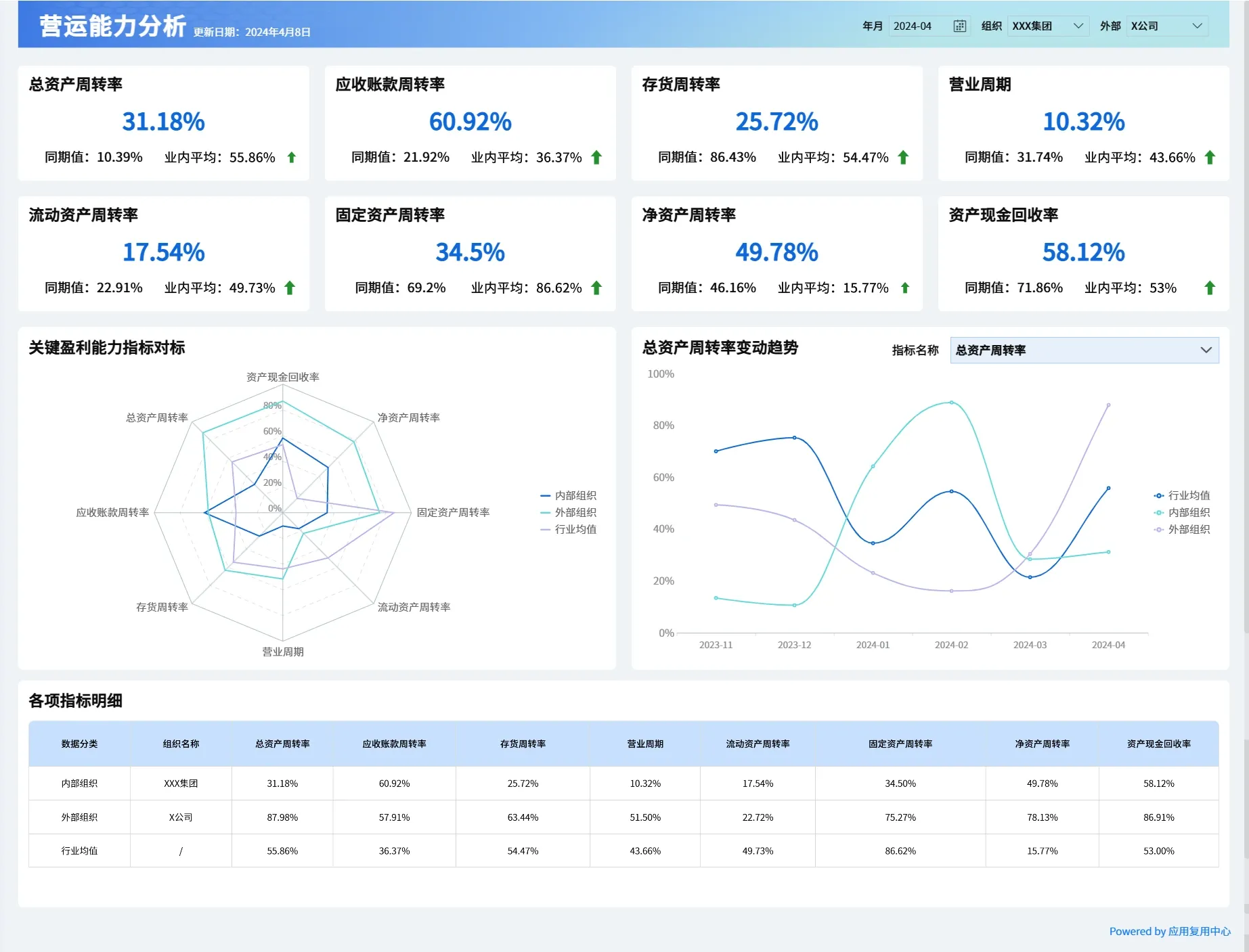Click the 净资产周转率 table column header
Screen dimensions: 1249x952
point(1043,744)
